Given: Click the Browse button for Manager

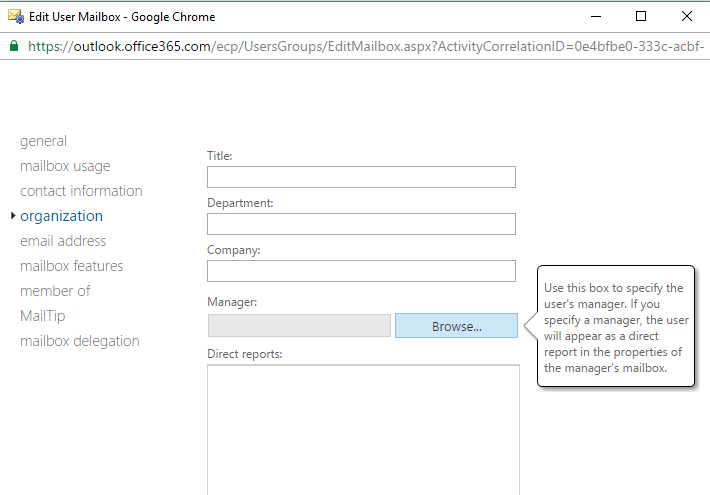Looking at the screenshot, I should pyautogui.click(x=456, y=326).
